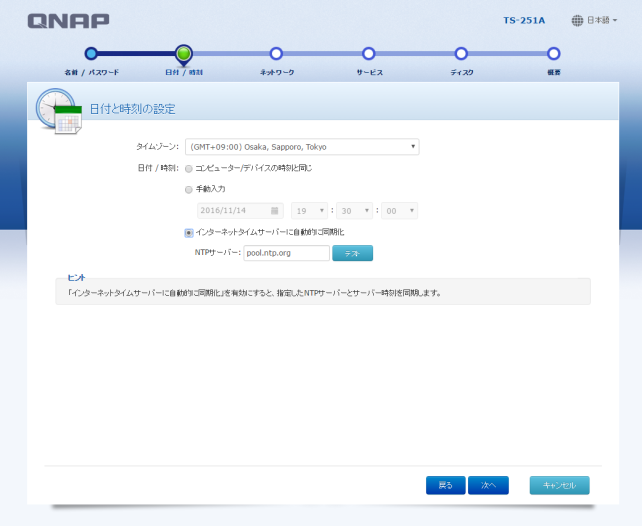Screen dimensions: 642x526
Task: Open the 日本語 language dropdown
Action: [x=602, y=20]
